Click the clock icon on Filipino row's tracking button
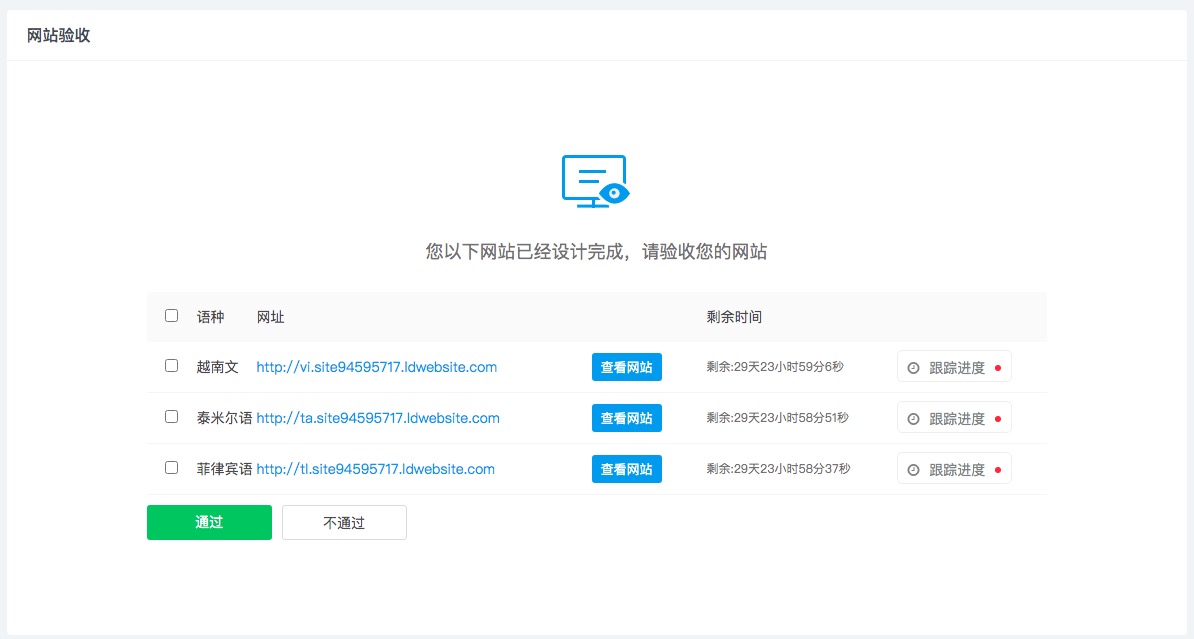This screenshot has height=639, width=1194. 913,468
